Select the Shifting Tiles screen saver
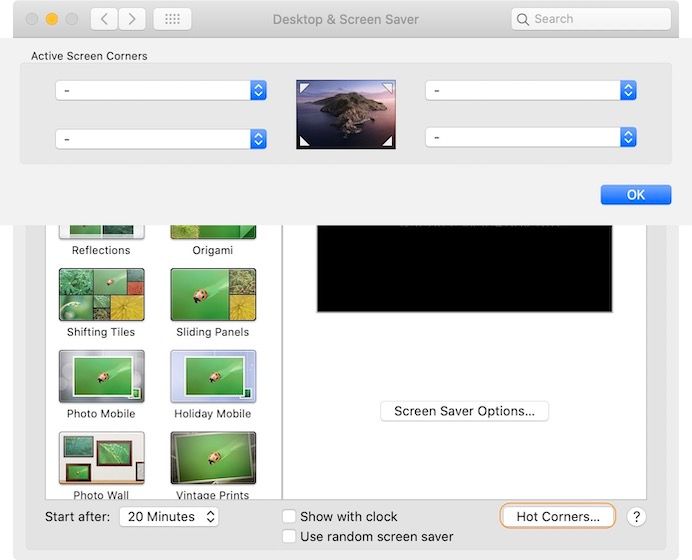 [x=101, y=294]
